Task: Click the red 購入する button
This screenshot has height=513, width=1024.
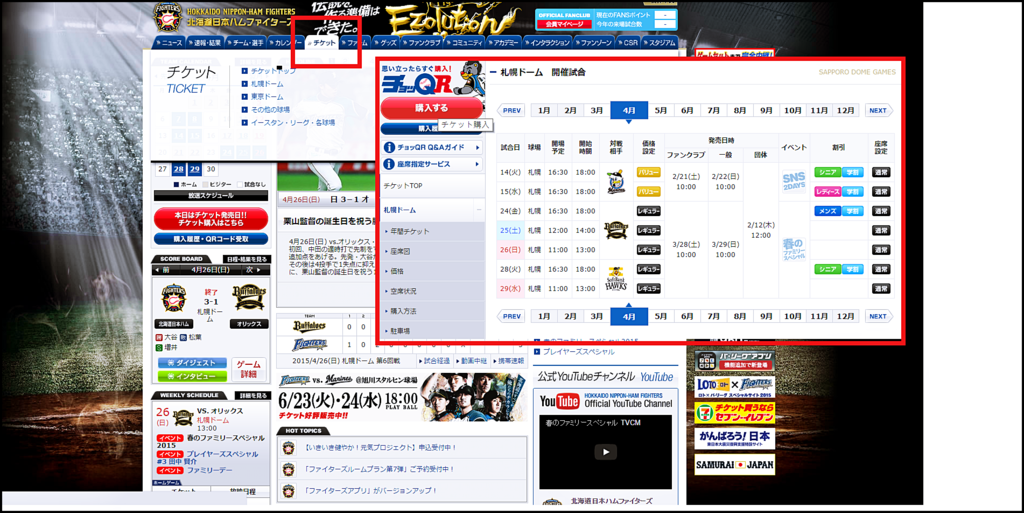Action: coord(432,108)
